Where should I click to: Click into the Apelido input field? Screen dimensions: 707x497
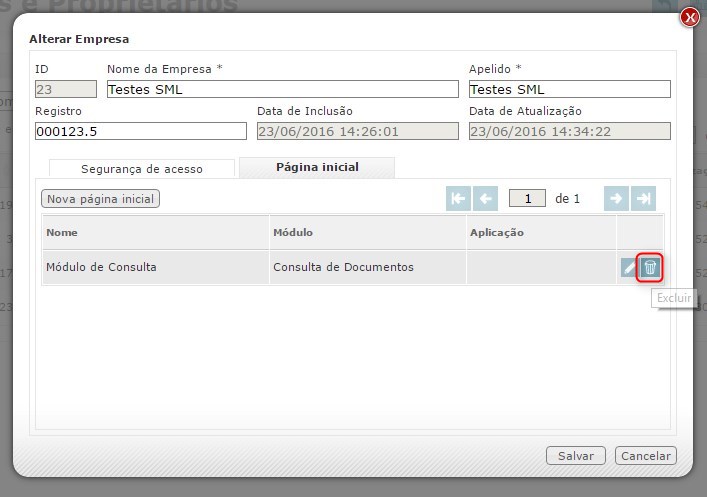coord(569,89)
